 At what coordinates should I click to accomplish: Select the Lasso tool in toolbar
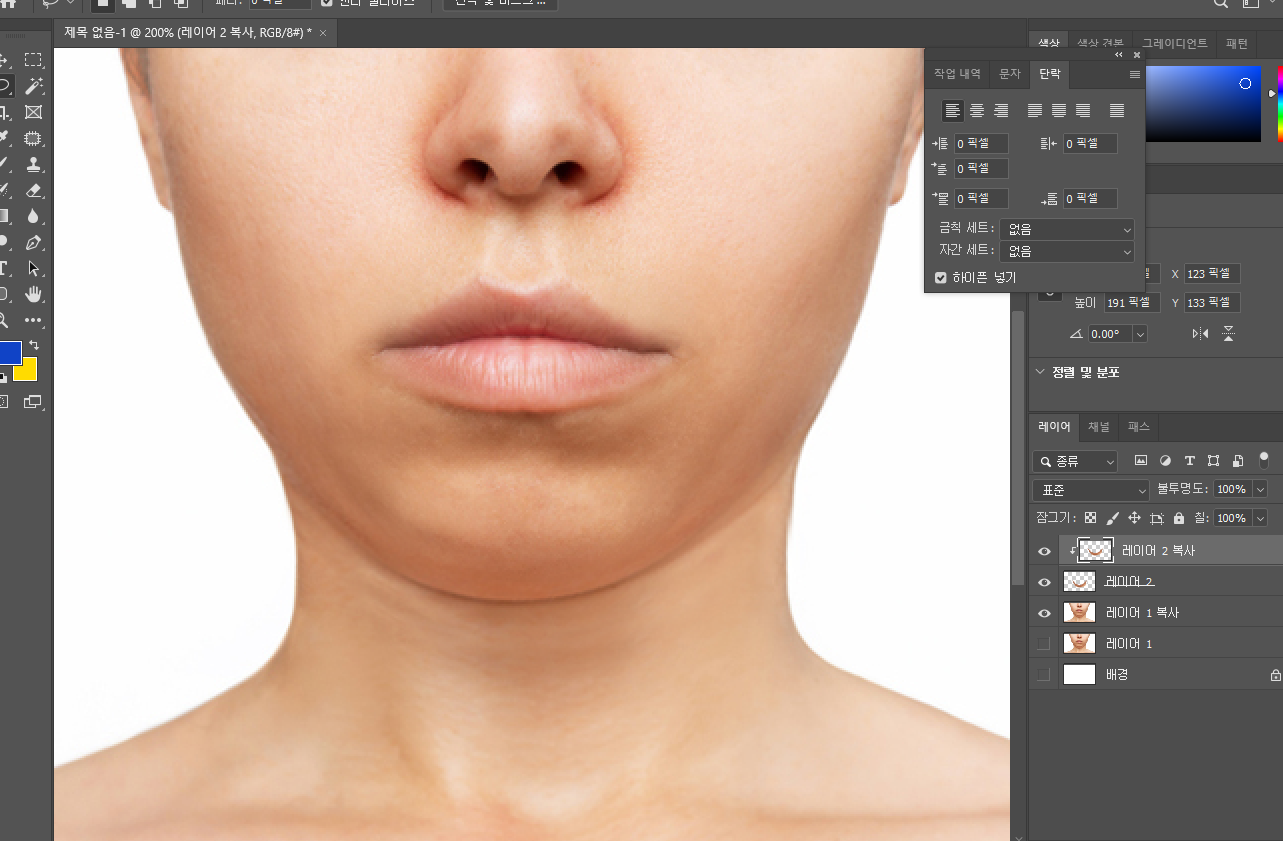pyautogui.click(x=4, y=86)
